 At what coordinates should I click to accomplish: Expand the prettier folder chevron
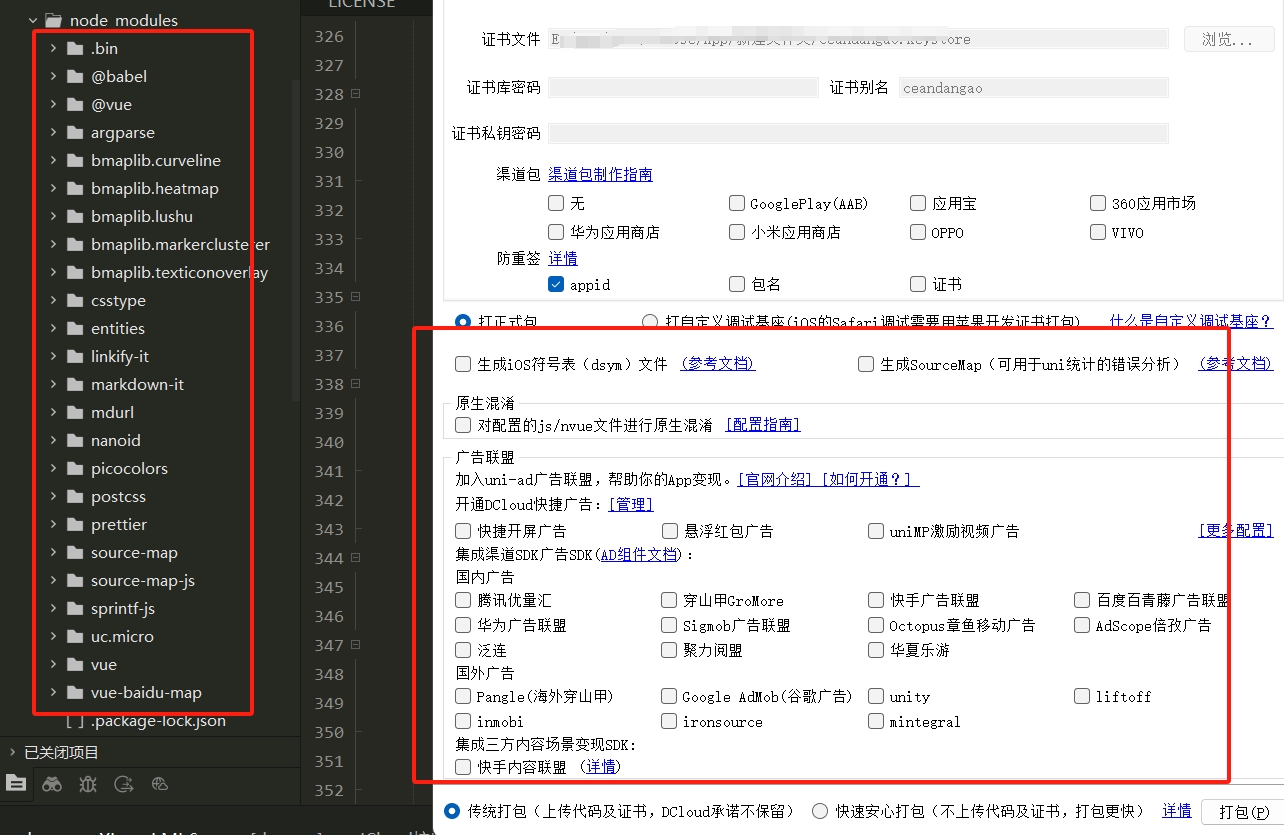[x=53, y=524]
